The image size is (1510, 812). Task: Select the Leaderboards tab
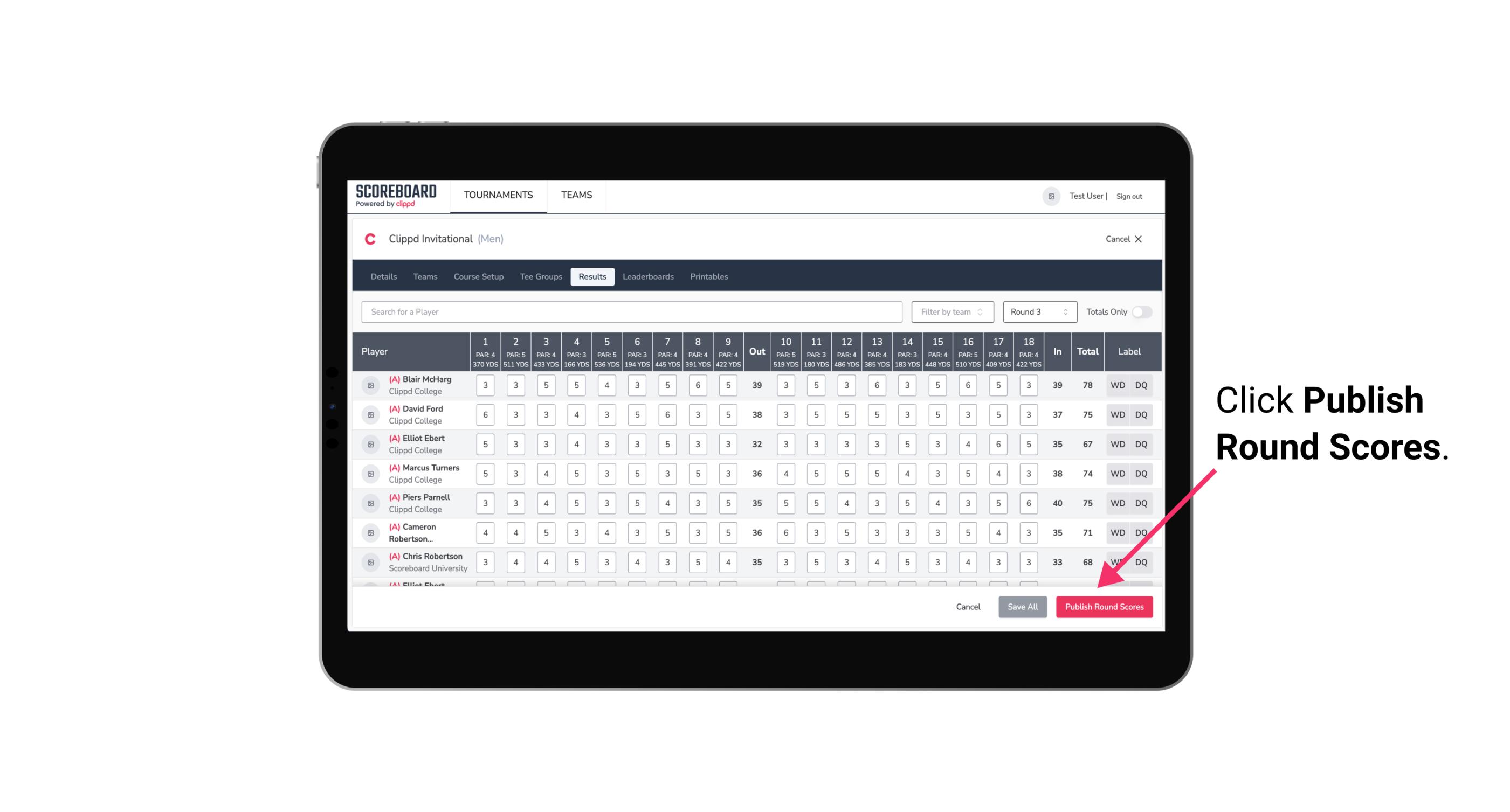[x=648, y=276]
